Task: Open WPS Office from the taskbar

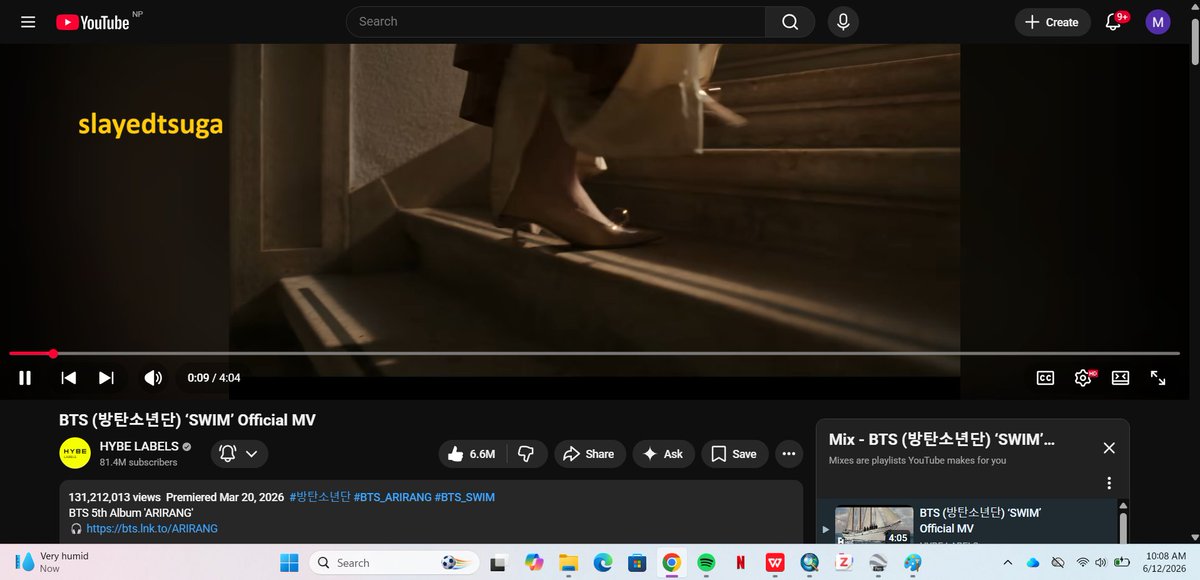Action: coord(775,563)
